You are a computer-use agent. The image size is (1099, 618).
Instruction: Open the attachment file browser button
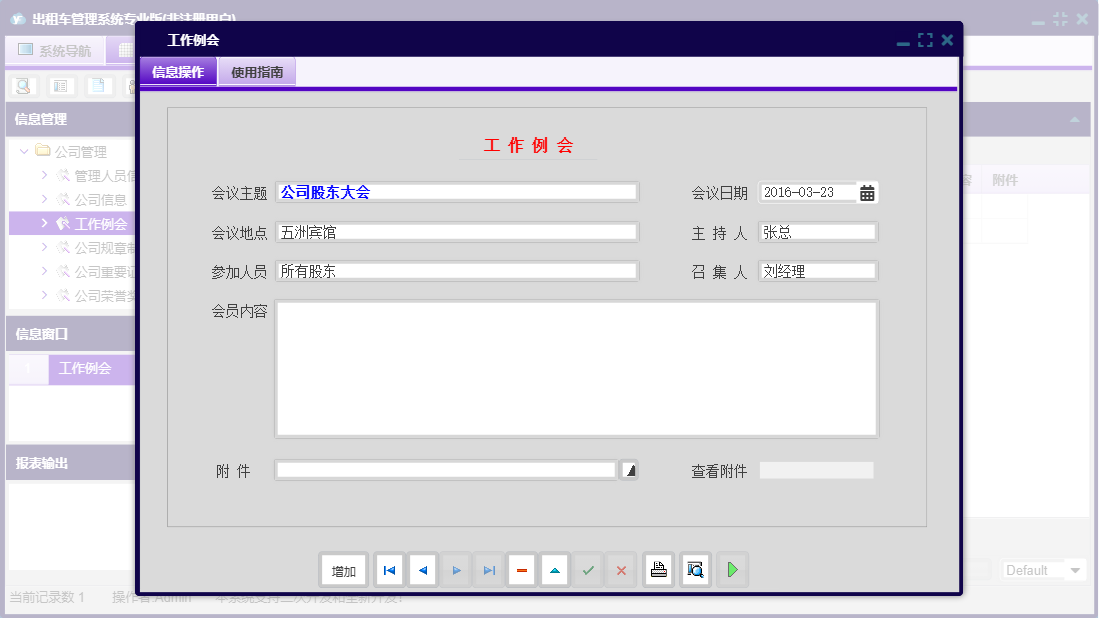[630, 469]
